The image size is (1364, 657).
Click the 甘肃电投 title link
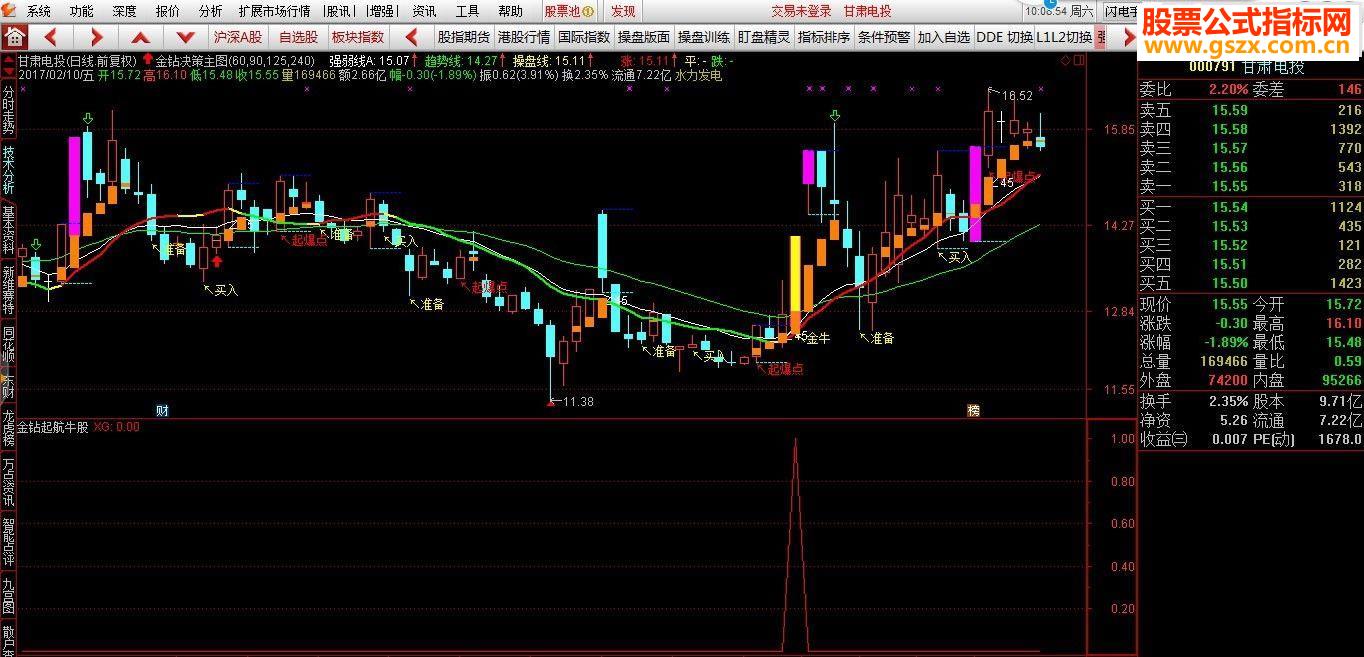tap(867, 11)
